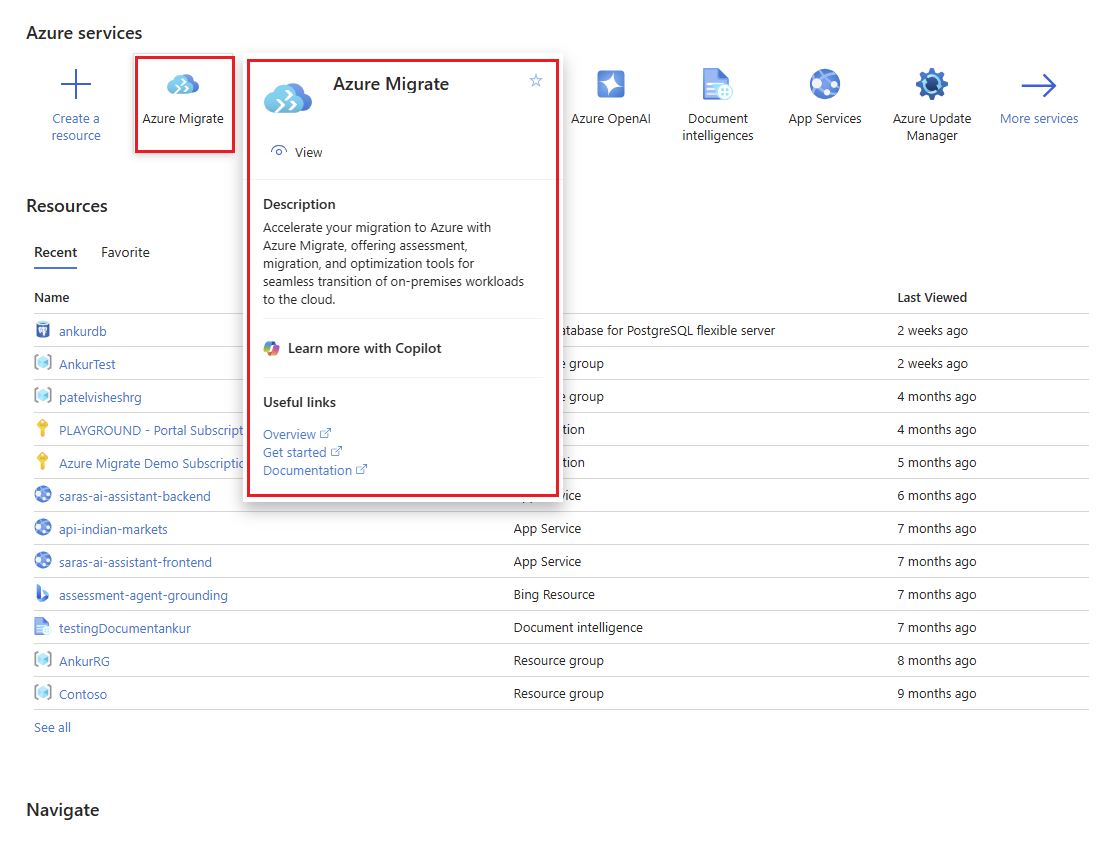Open assessment-agent-grounding resource
The width and height of the screenshot is (1119, 845).
[143, 595]
